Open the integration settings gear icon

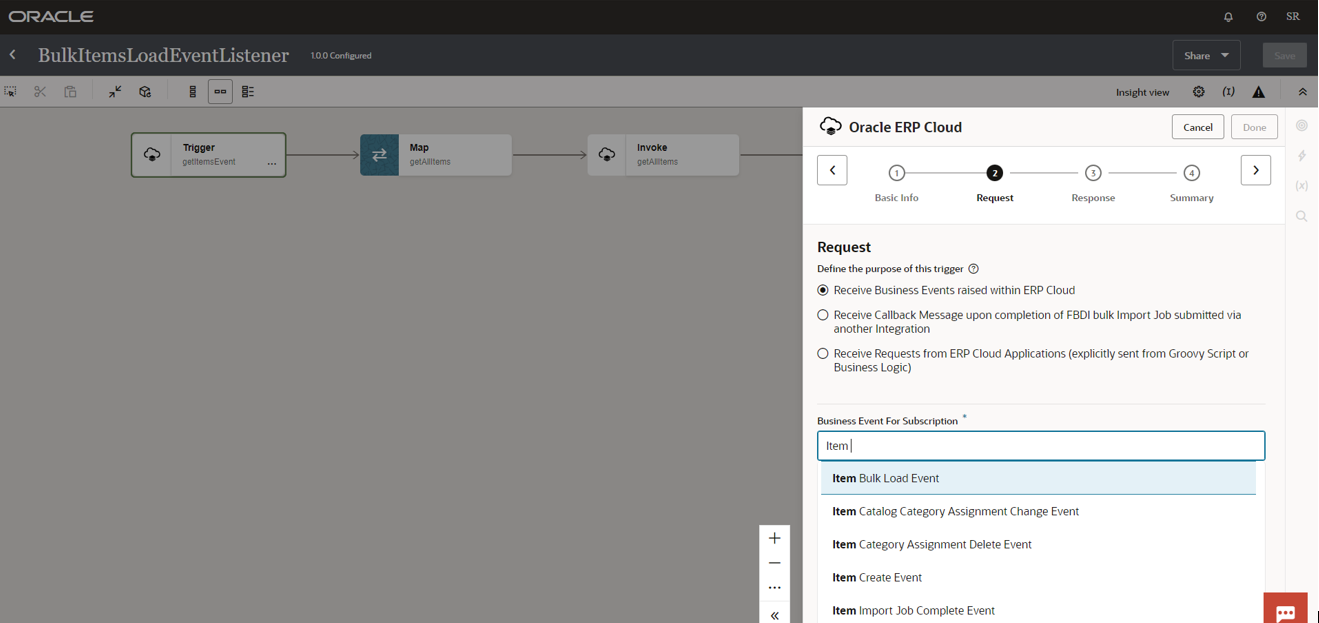pyautogui.click(x=1198, y=92)
